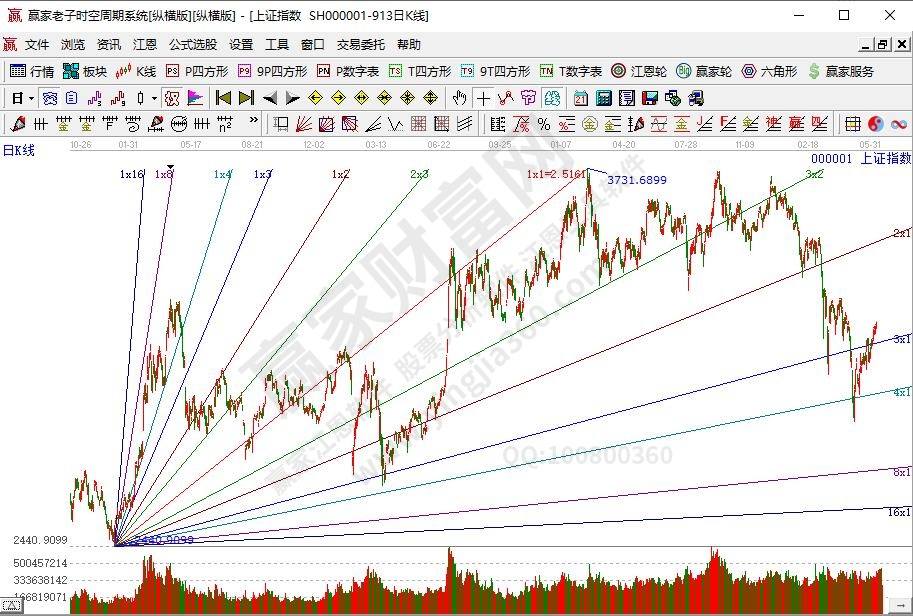Click the hand pan tool icon
913x616 pixels.
[x=459, y=98]
